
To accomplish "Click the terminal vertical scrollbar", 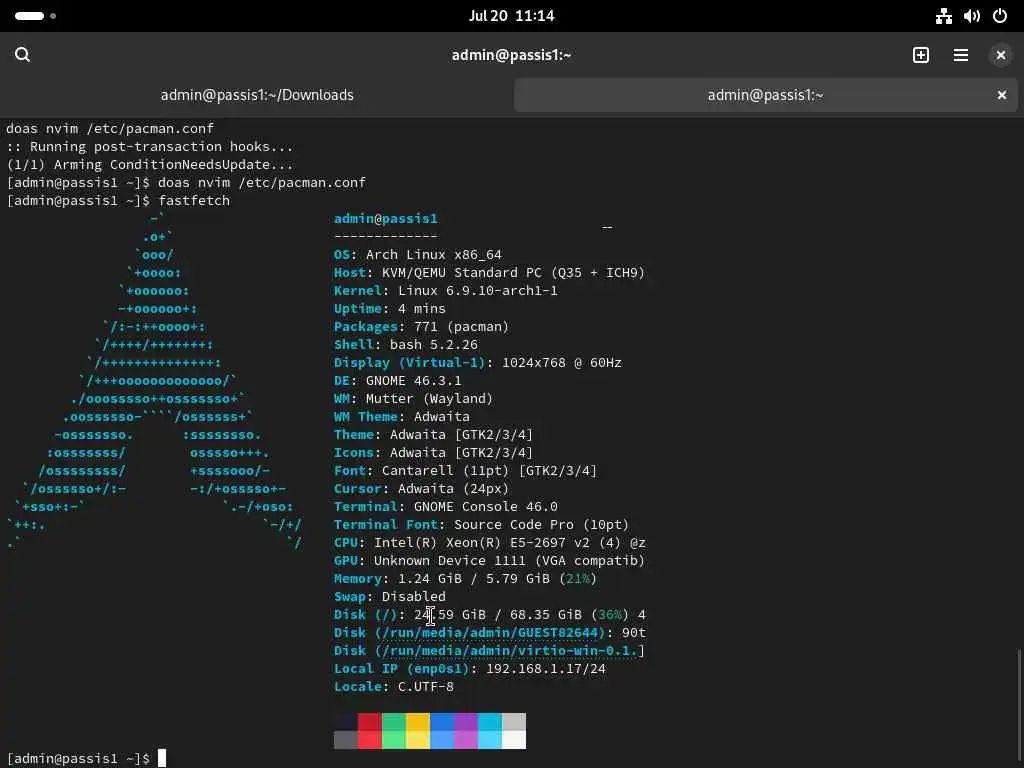I will click(1018, 705).
